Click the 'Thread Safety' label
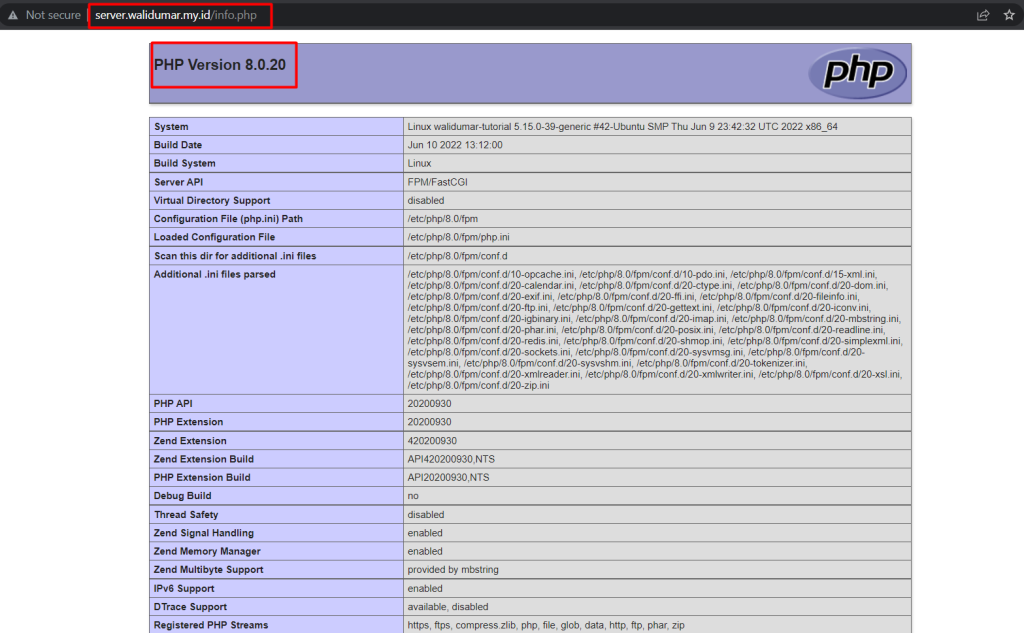1024x633 pixels. [x=186, y=515]
